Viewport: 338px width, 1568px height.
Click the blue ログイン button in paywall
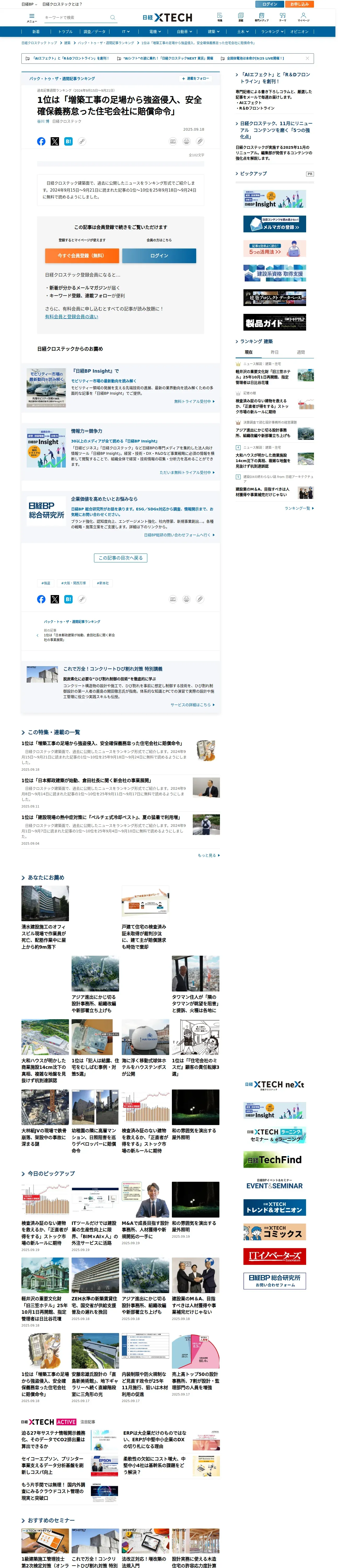tap(159, 256)
